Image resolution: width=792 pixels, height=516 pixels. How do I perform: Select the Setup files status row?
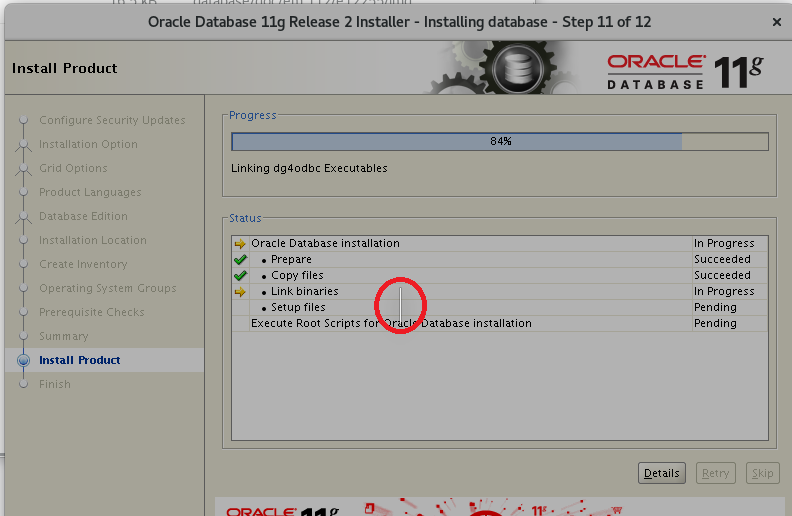[x=500, y=307]
